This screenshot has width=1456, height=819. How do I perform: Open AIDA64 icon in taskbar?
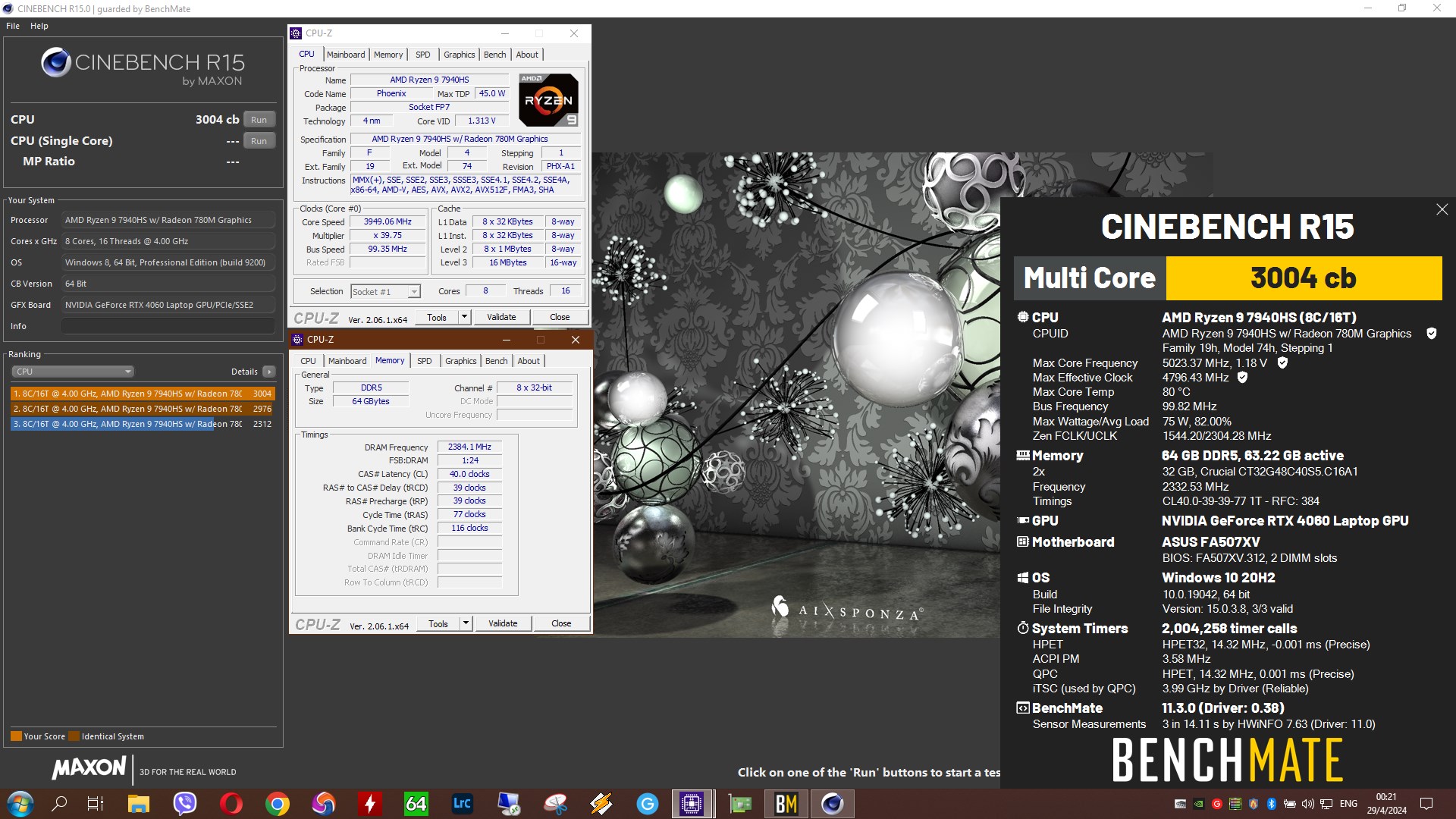coord(416,804)
